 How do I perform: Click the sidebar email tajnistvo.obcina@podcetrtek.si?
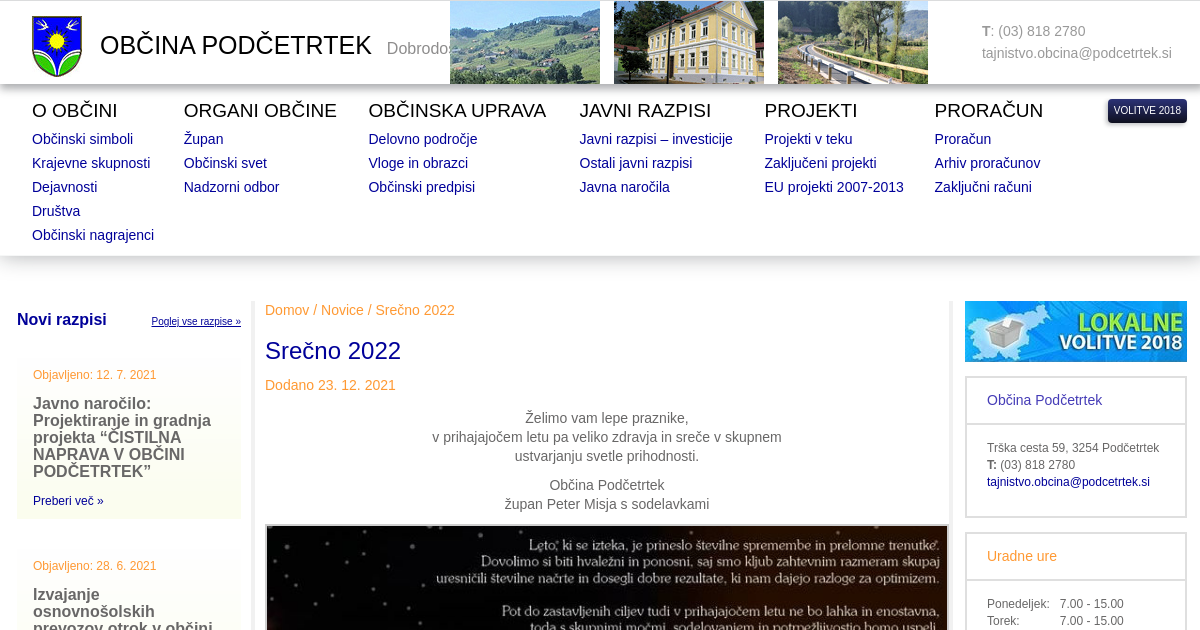coord(1068,482)
